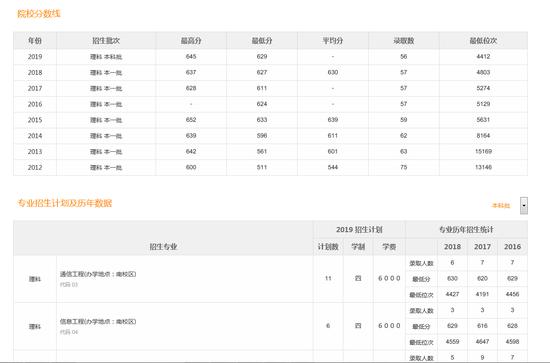This screenshot has width=550, height=363.
Task: Click the 学制 sub-header
Action: click(x=358, y=247)
